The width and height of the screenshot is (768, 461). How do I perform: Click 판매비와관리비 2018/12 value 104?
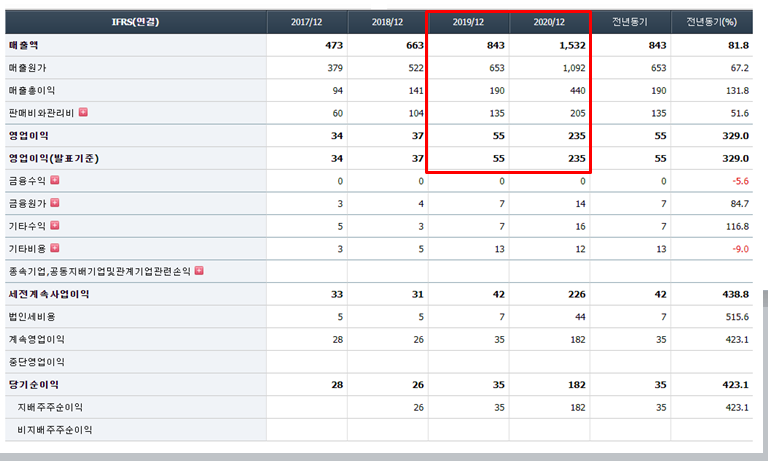[x=416, y=113]
